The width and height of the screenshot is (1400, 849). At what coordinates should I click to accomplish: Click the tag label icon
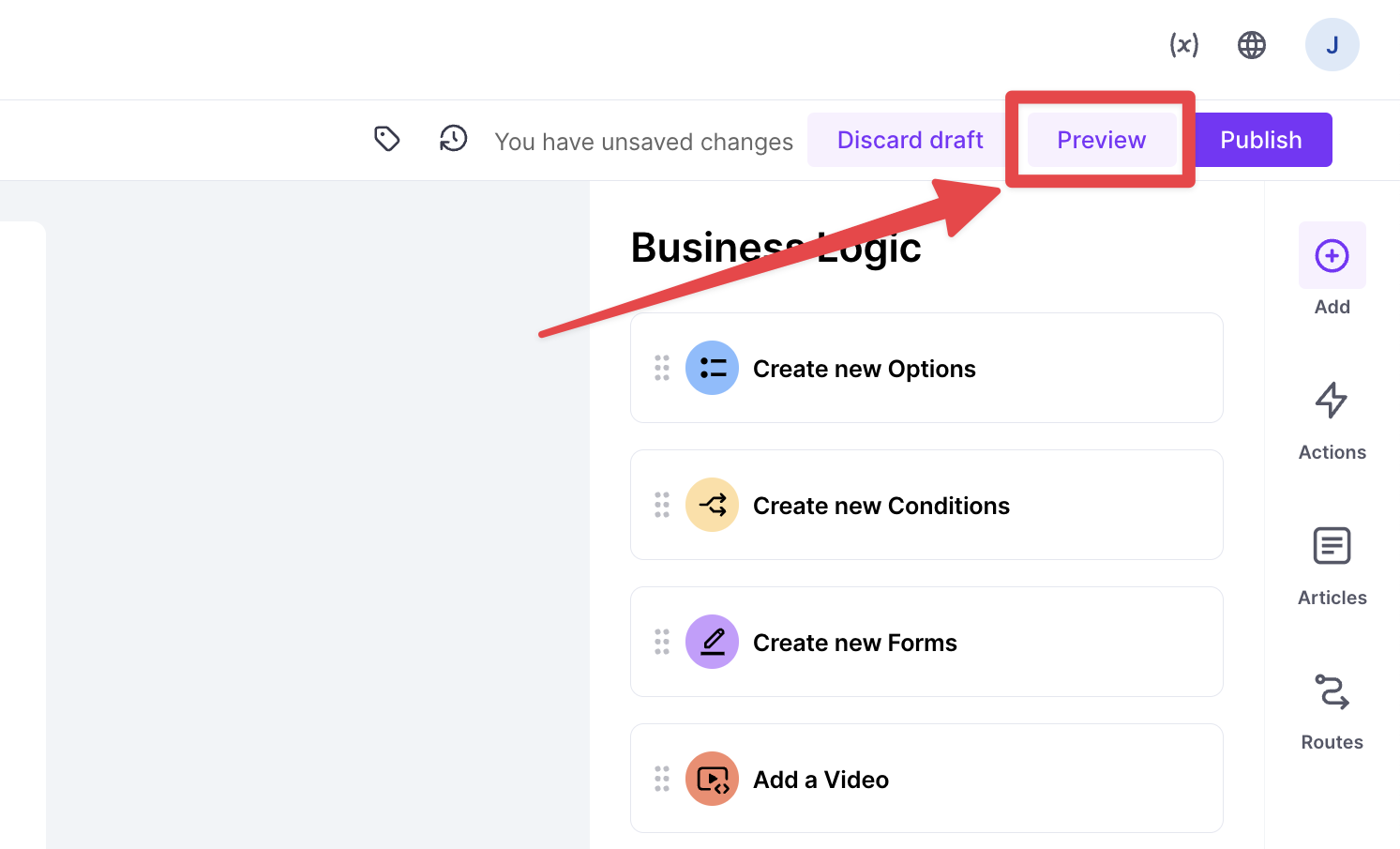pyautogui.click(x=387, y=139)
